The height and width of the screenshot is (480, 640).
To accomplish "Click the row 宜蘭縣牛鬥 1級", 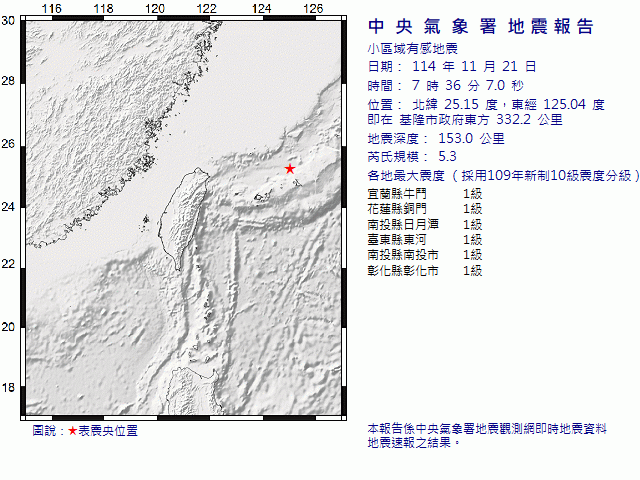I will click(x=425, y=193).
